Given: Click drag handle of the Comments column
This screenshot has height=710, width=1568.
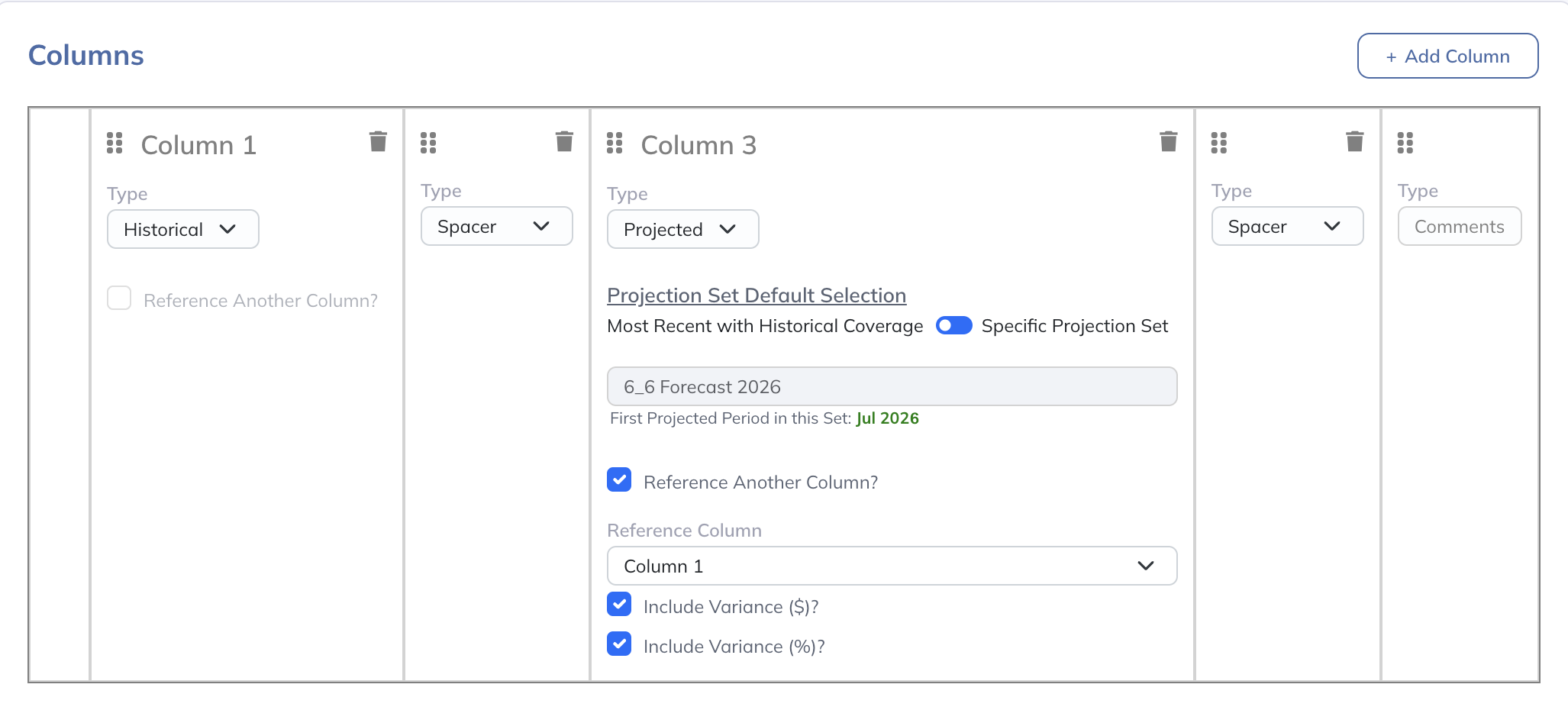Looking at the screenshot, I should click(x=1405, y=143).
